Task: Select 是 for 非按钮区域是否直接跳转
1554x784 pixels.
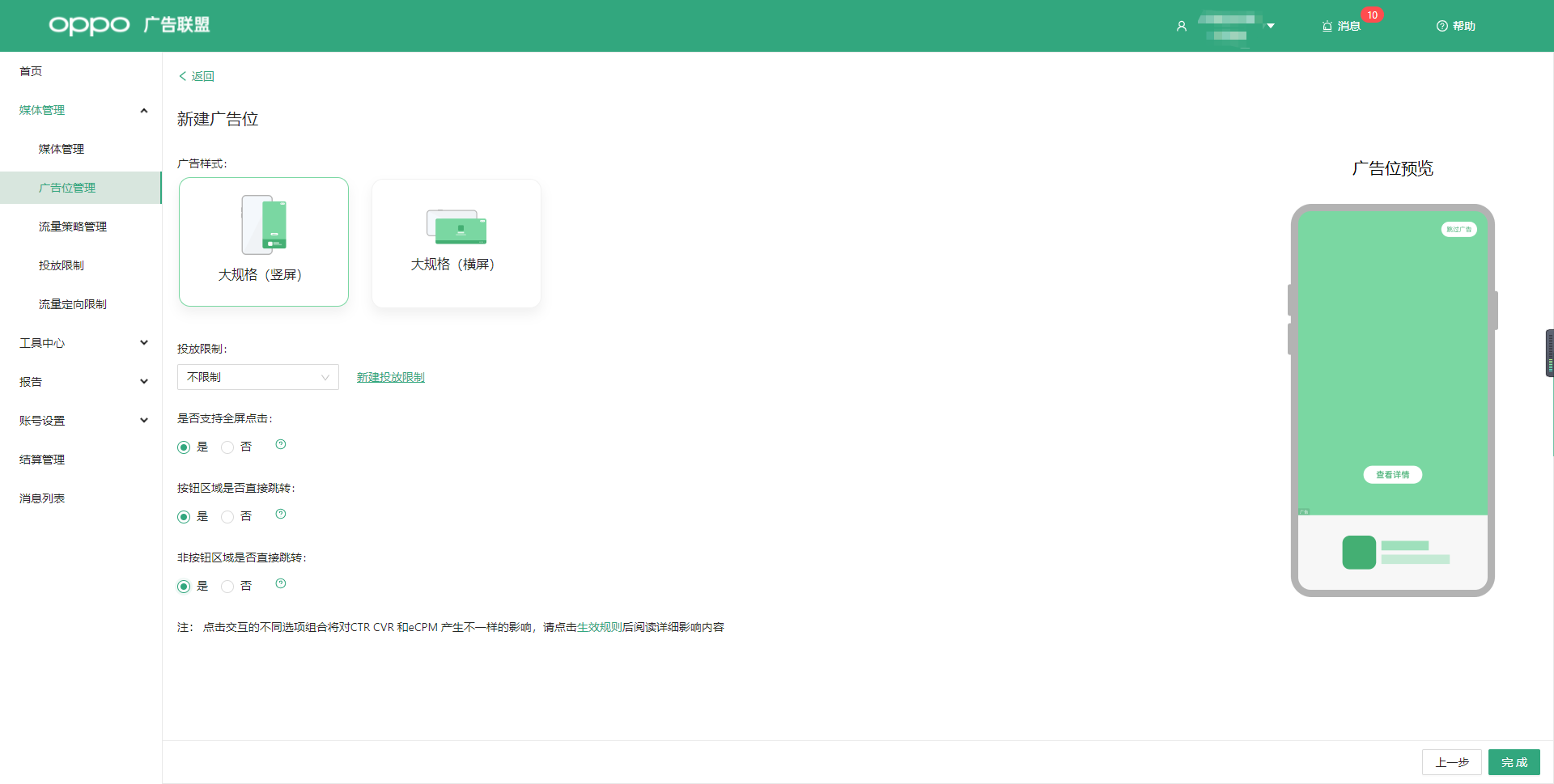Action: pyautogui.click(x=184, y=587)
